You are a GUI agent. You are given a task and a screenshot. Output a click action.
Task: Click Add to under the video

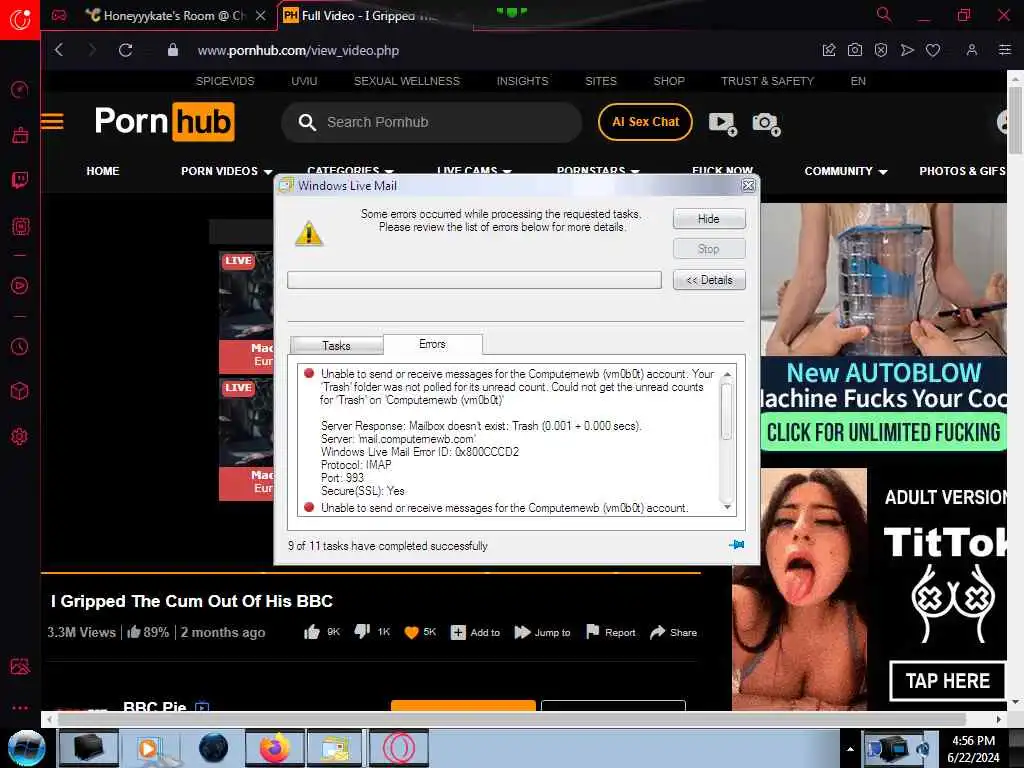tap(475, 632)
